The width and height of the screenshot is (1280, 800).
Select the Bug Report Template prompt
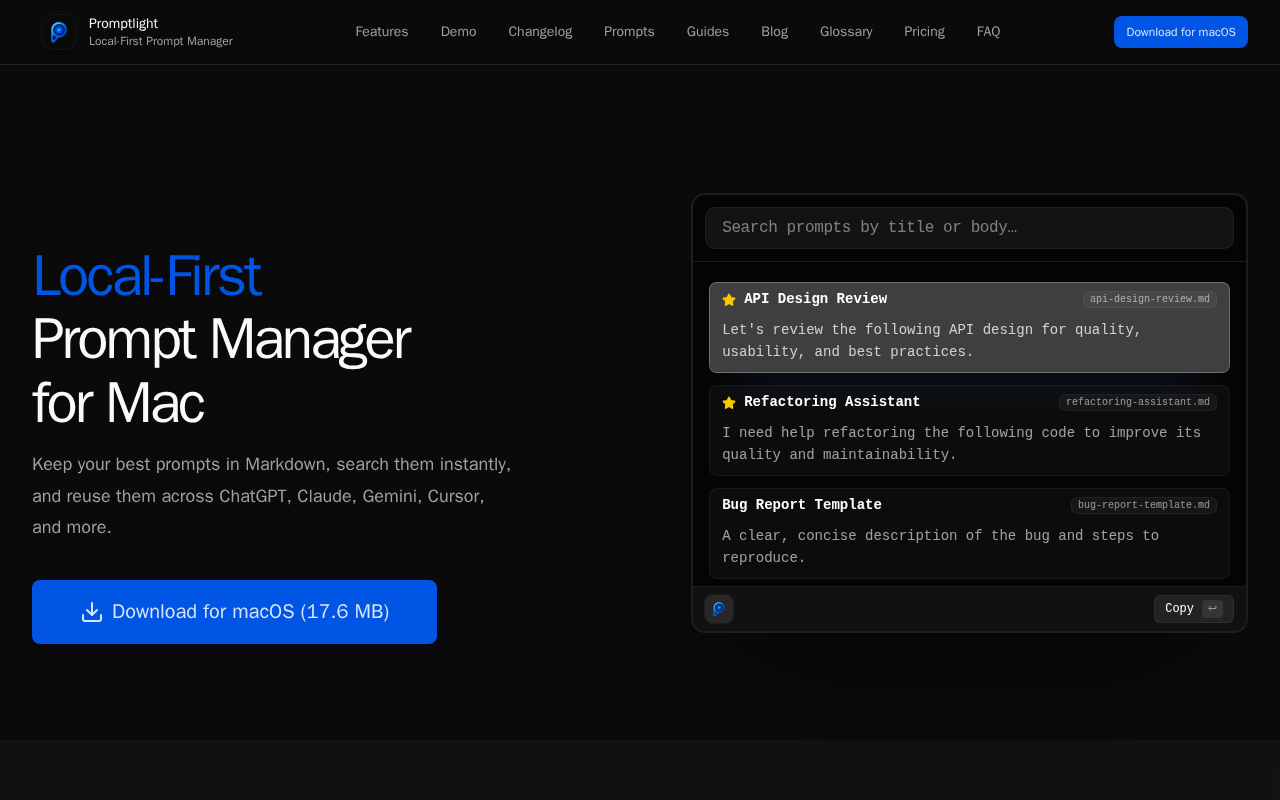(x=968, y=533)
